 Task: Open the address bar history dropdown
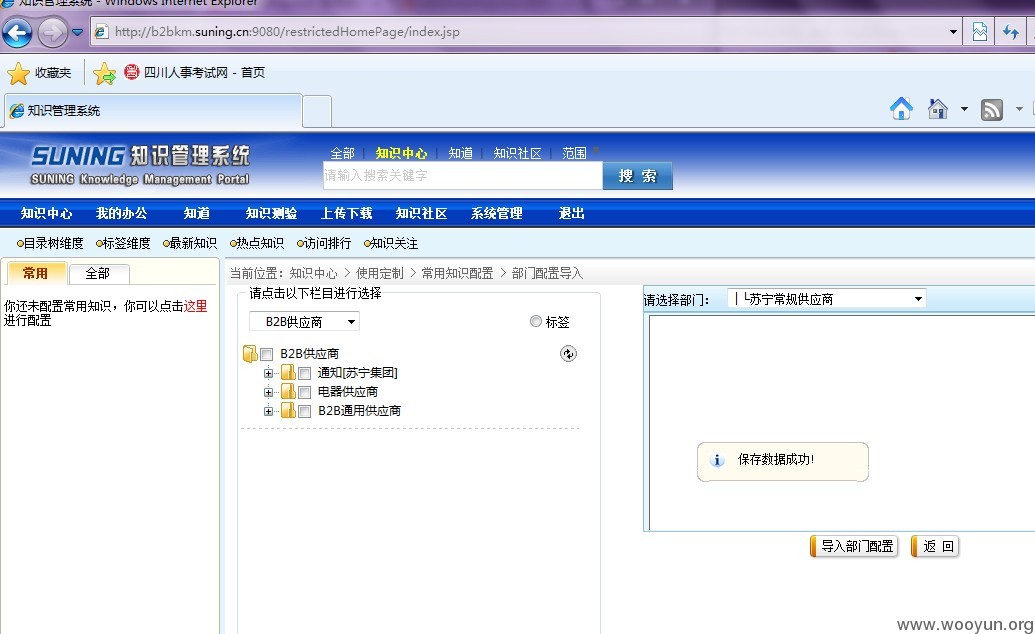[x=953, y=32]
